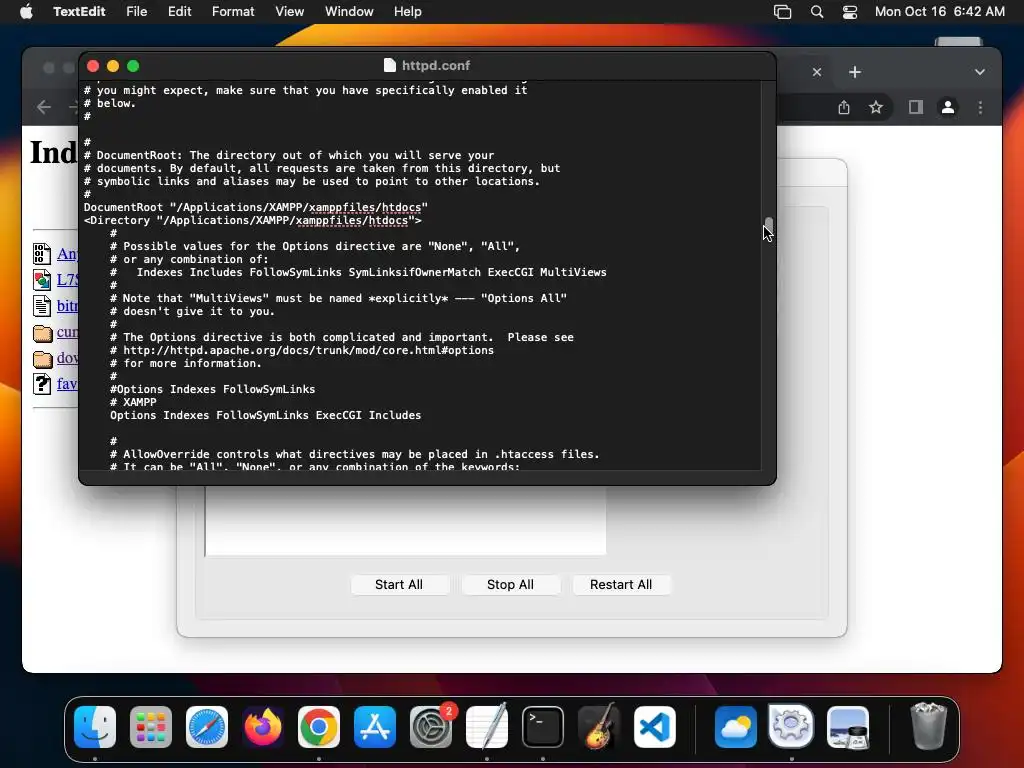Click the folder icon beside 'cur' link

pos(42,332)
